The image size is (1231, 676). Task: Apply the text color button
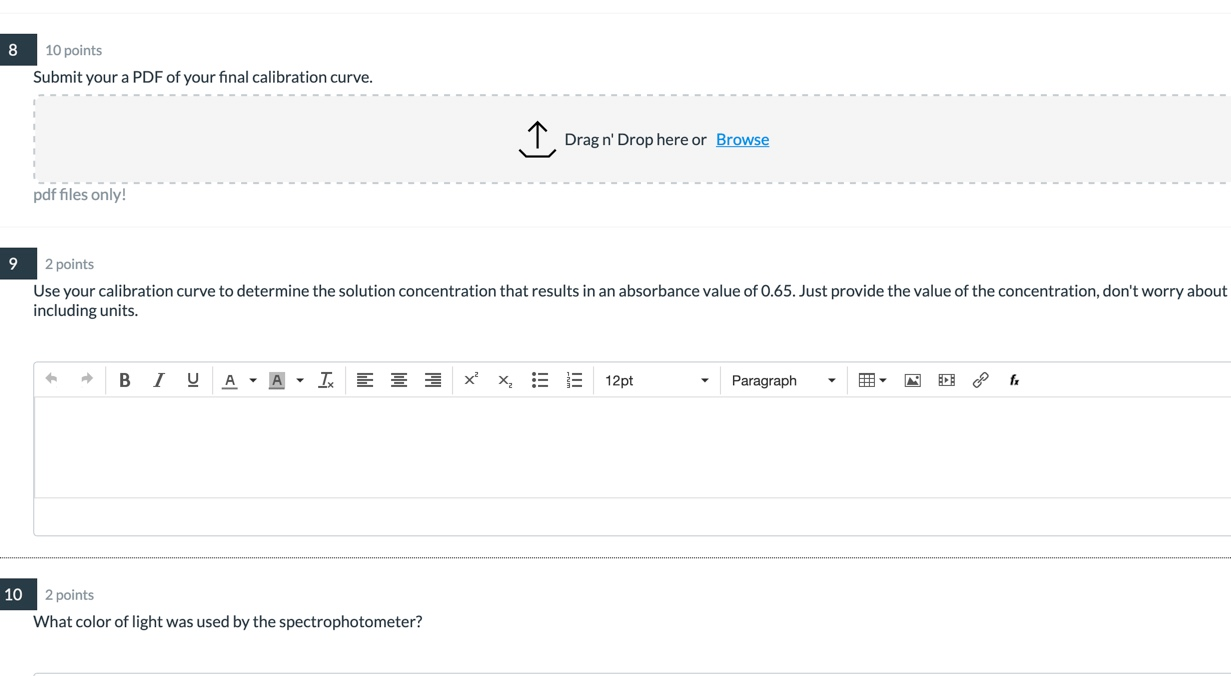point(229,380)
